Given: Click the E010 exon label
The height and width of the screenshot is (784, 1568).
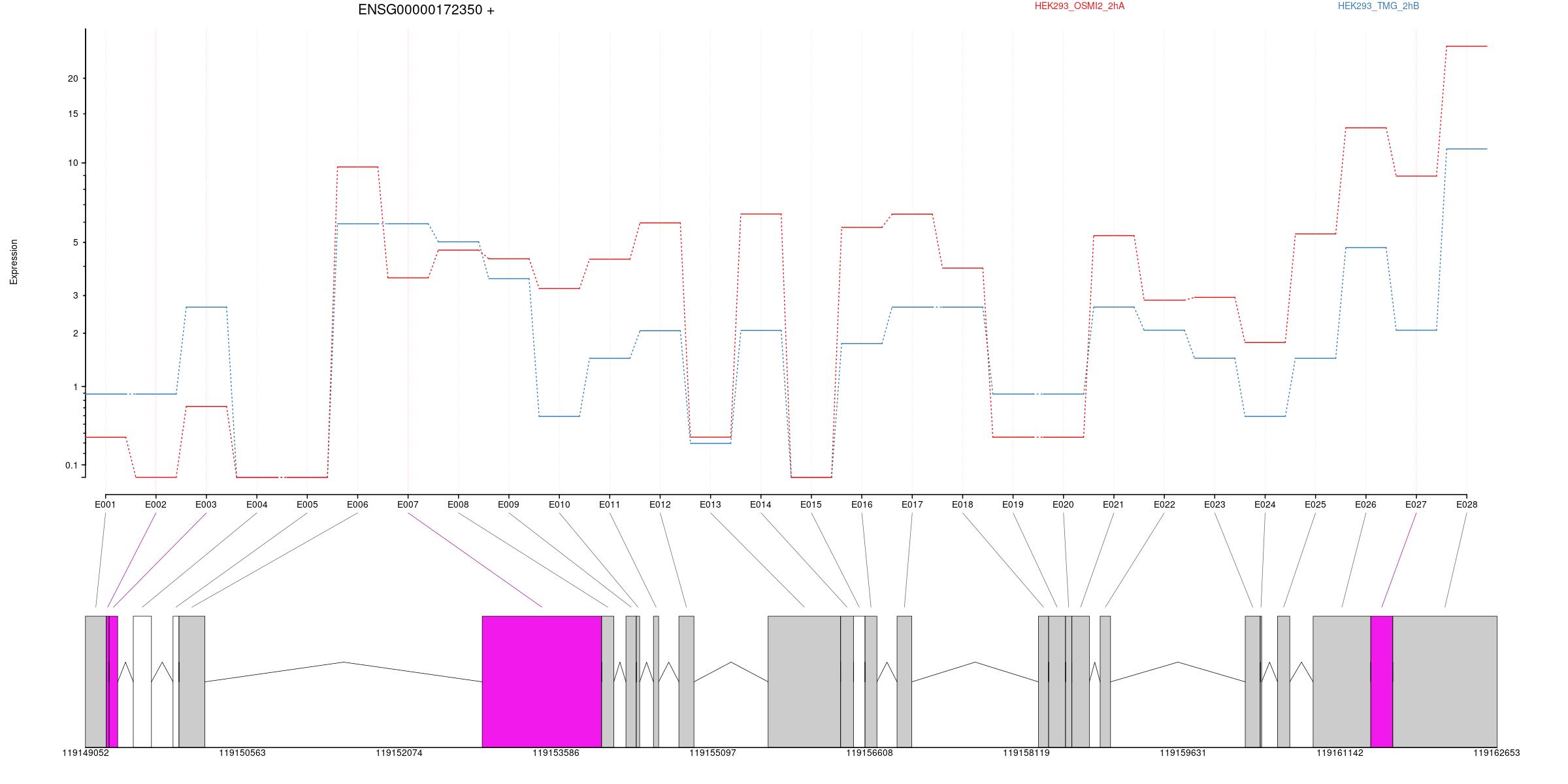Looking at the screenshot, I should [x=559, y=504].
